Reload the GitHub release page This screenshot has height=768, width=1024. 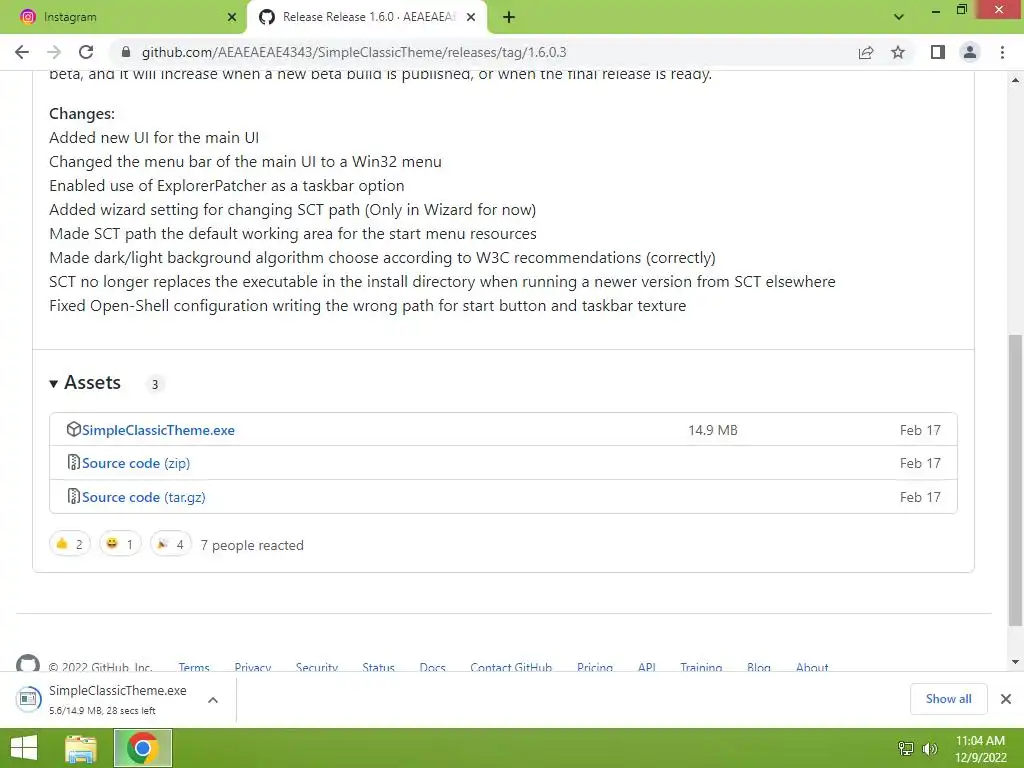[86, 52]
